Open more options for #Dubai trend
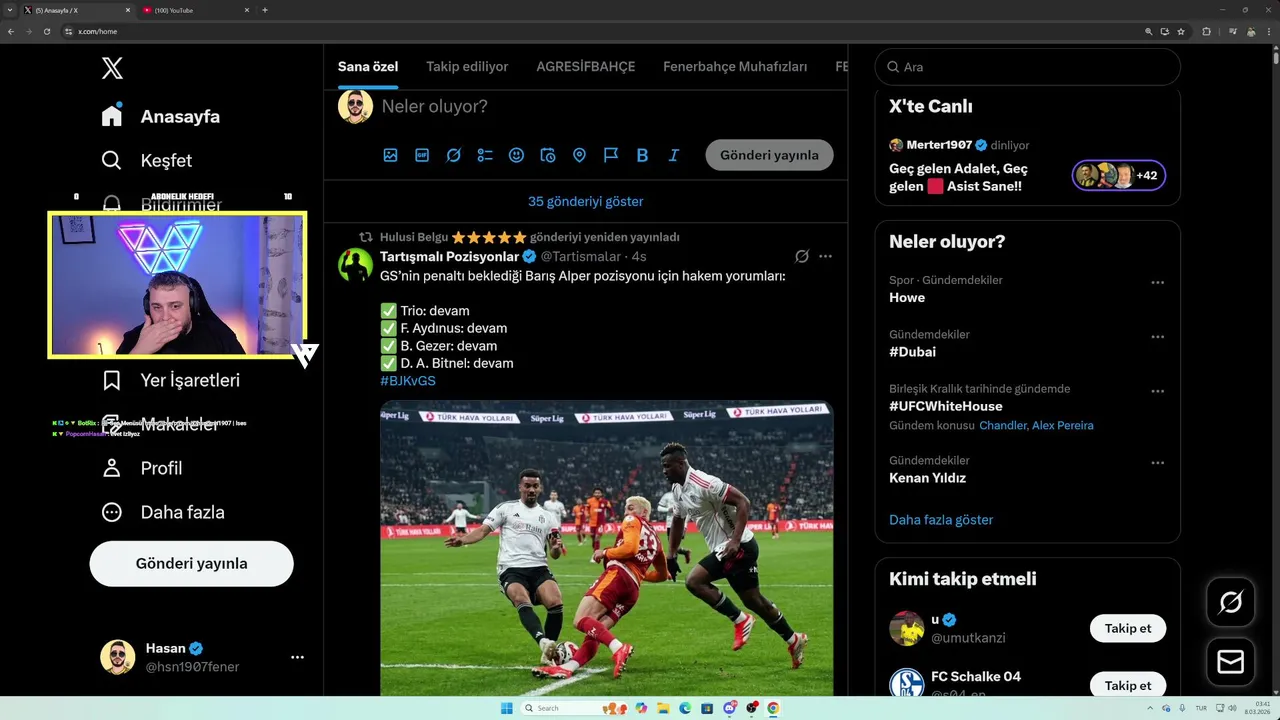The image size is (1280, 720). [x=1157, y=337]
